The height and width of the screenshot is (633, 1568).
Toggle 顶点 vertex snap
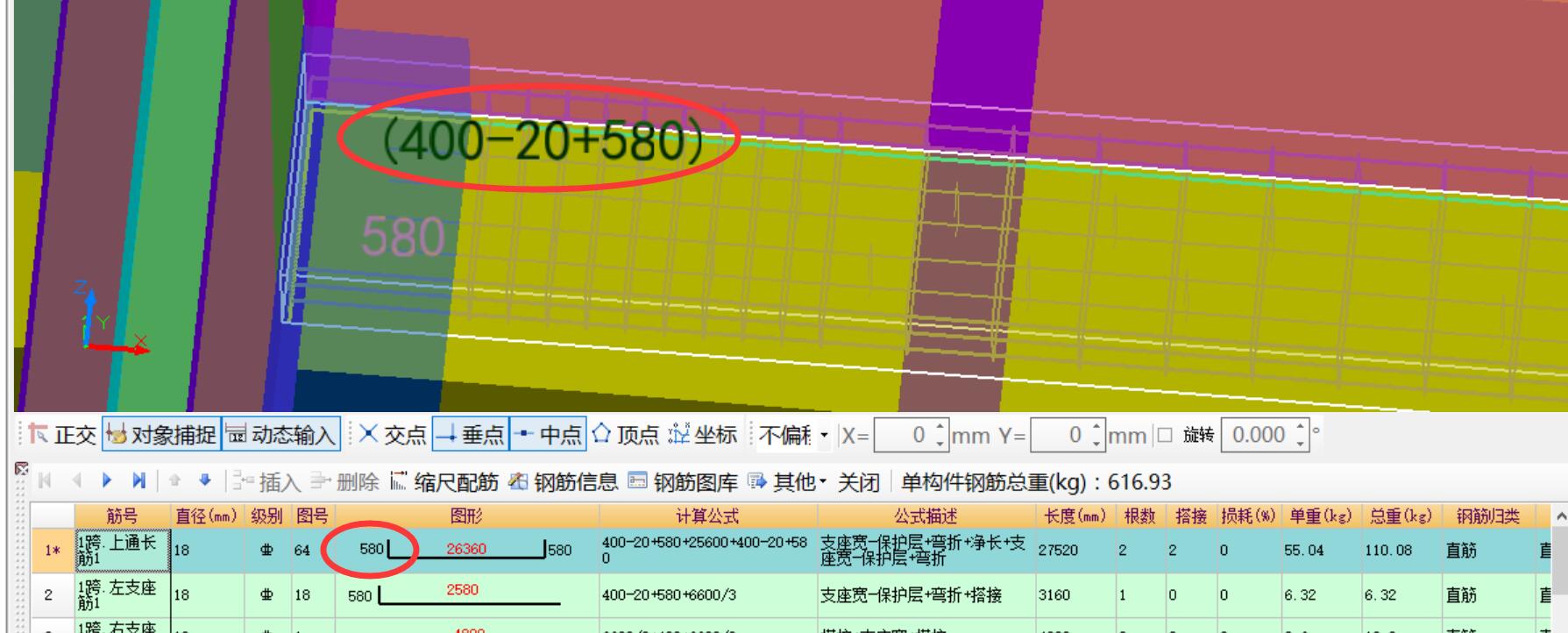[x=625, y=435]
